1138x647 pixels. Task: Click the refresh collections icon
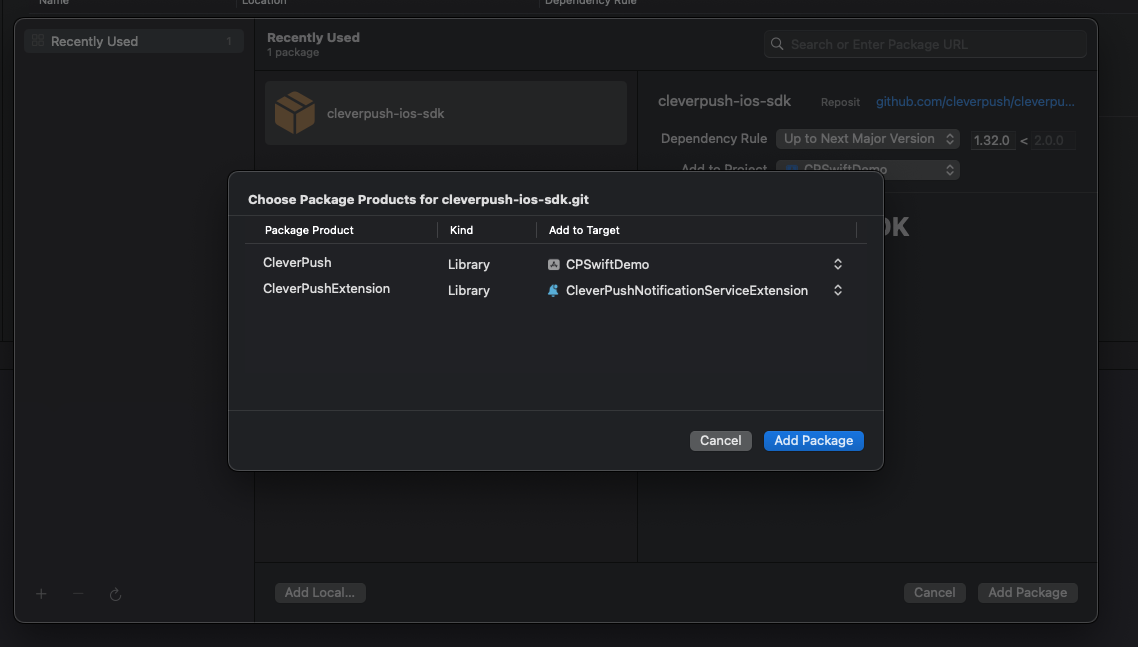pos(115,595)
